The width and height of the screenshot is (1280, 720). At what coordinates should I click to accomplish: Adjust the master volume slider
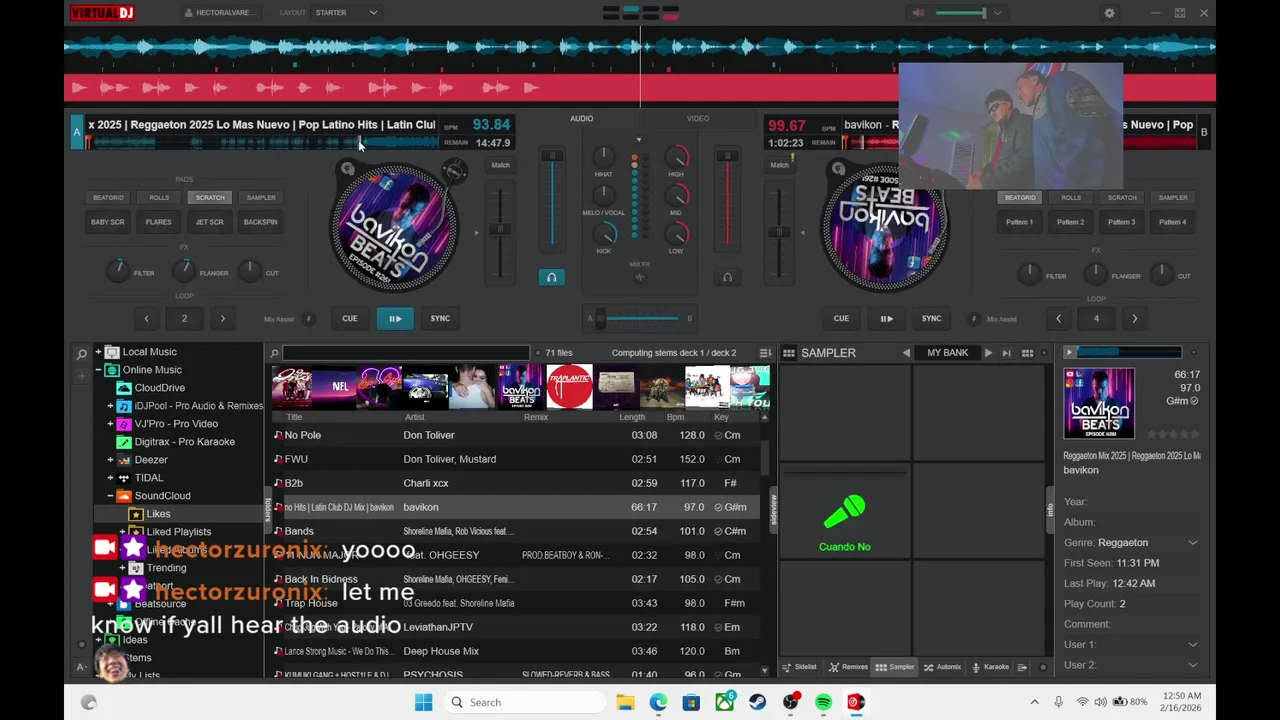(961, 13)
